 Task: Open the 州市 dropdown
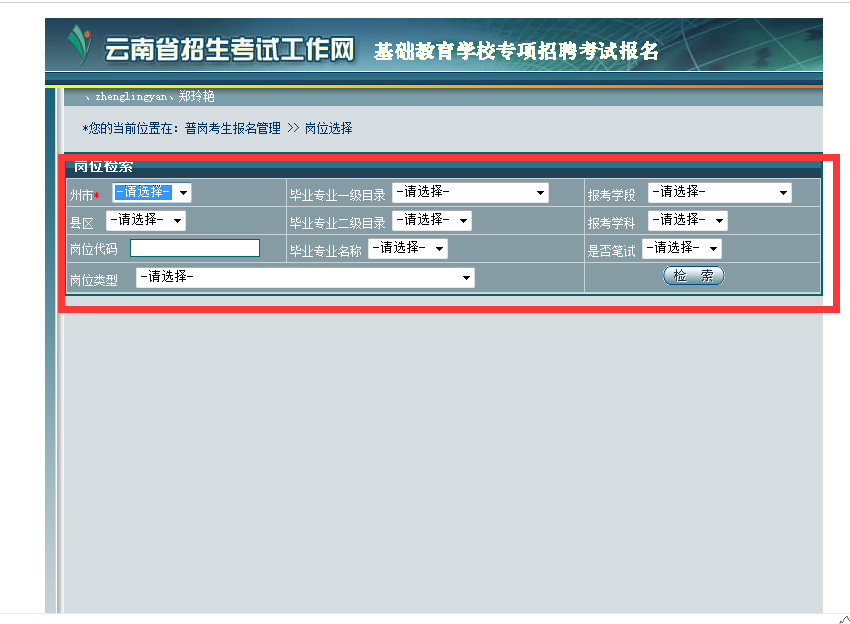(x=152, y=193)
